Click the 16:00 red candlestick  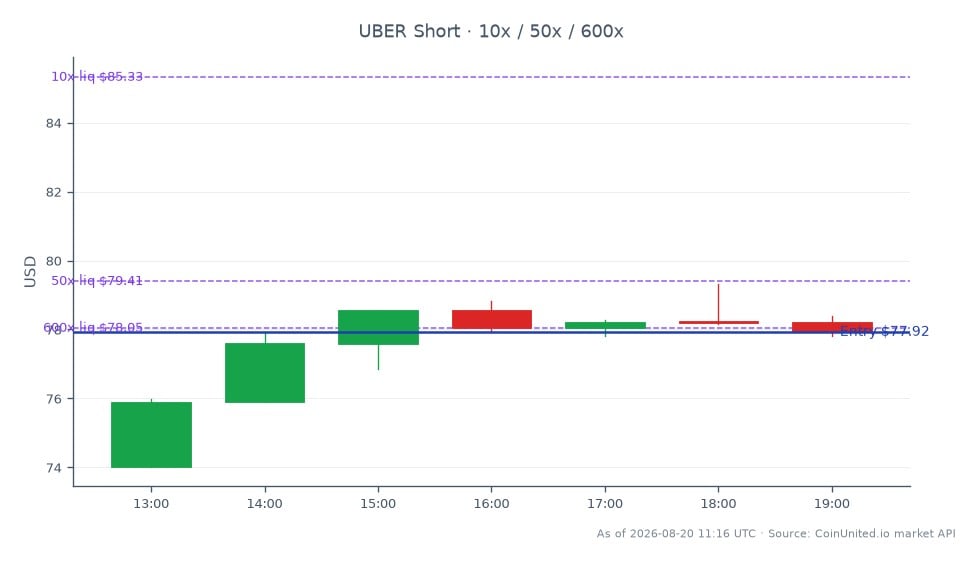[492, 319]
